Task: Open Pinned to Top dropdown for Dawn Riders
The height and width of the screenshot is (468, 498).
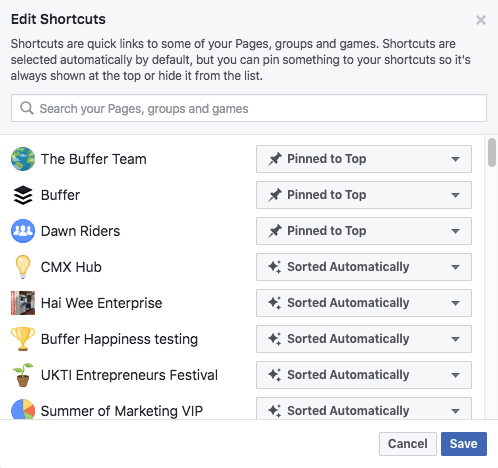Action: pos(364,231)
